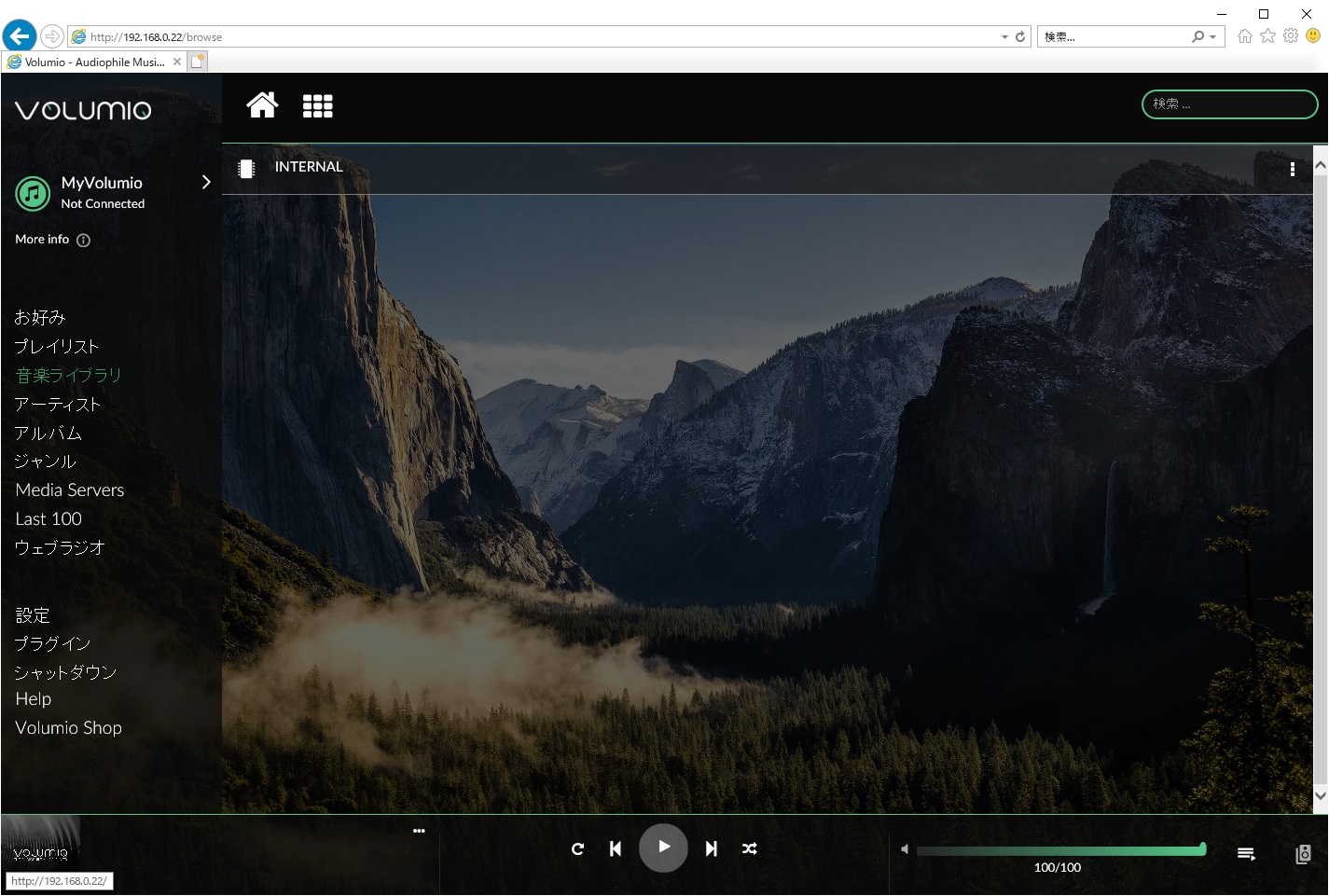
Task: Select ウェブラジオ in the sidebar
Action: (61, 548)
